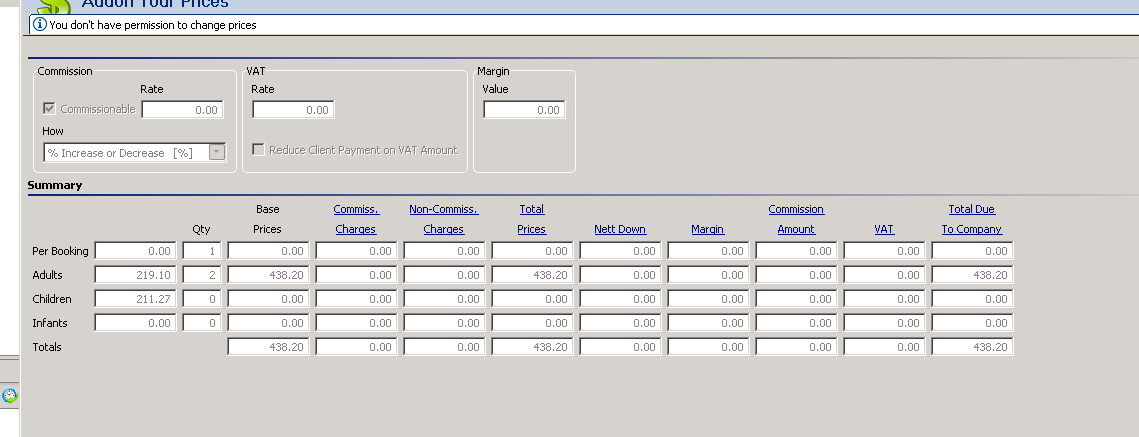Click the Adults Margin field
Screen dimensions: 1139x437
pyautogui.click(x=708, y=275)
